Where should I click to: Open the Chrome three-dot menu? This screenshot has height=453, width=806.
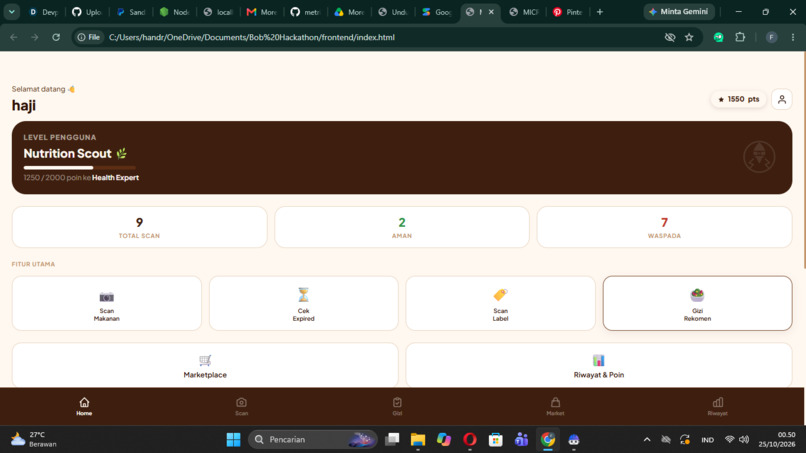pos(793,37)
